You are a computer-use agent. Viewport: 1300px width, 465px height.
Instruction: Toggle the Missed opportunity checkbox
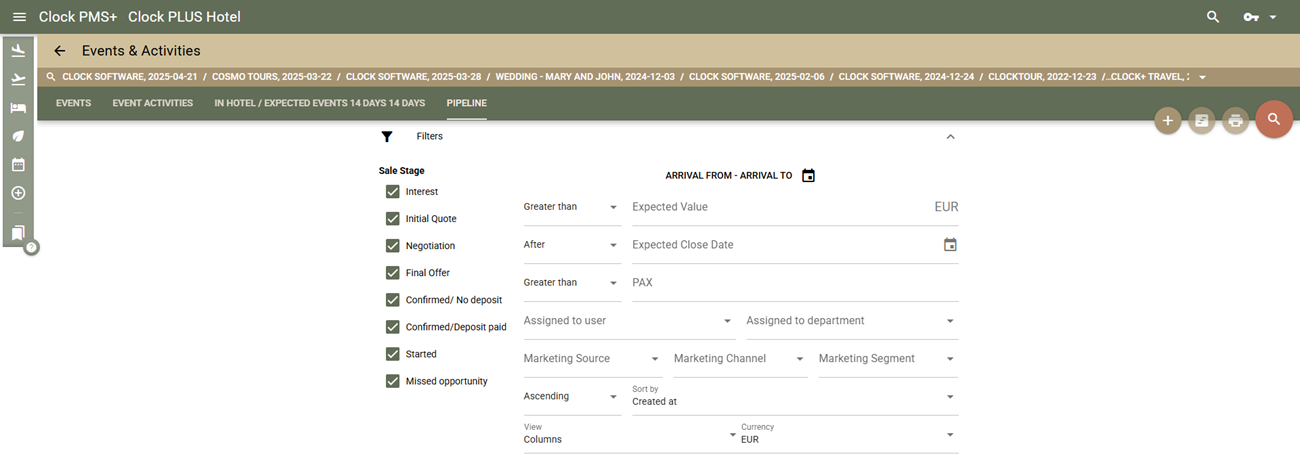pyautogui.click(x=393, y=381)
